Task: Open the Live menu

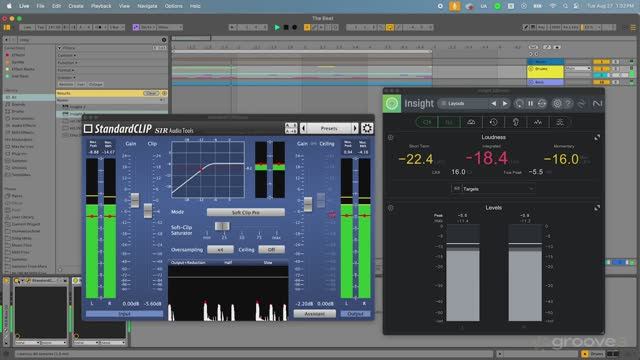Action: click(x=24, y=6)
